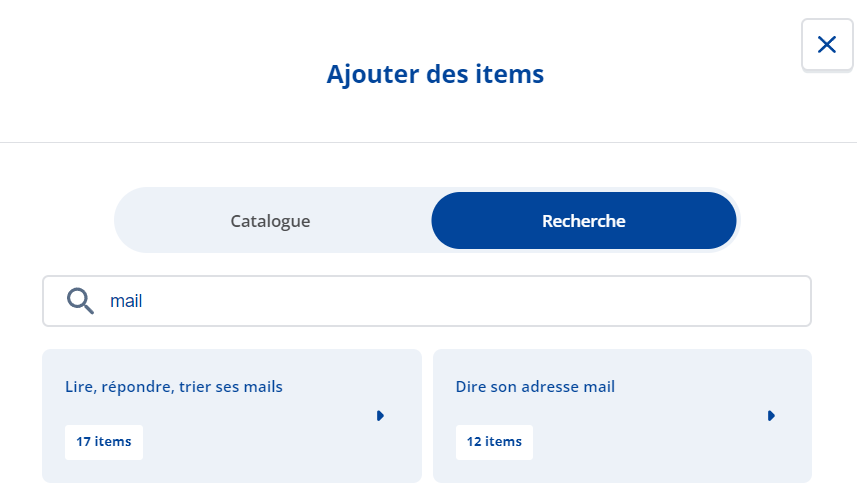Click the Recherche label text

pyautogui.click(x=584, y=221)
